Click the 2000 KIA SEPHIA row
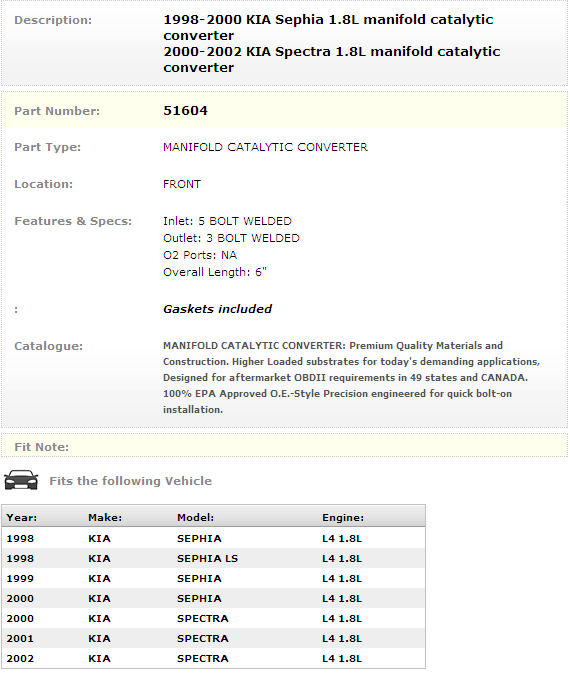The image size is (570, 690). point(213,598)
